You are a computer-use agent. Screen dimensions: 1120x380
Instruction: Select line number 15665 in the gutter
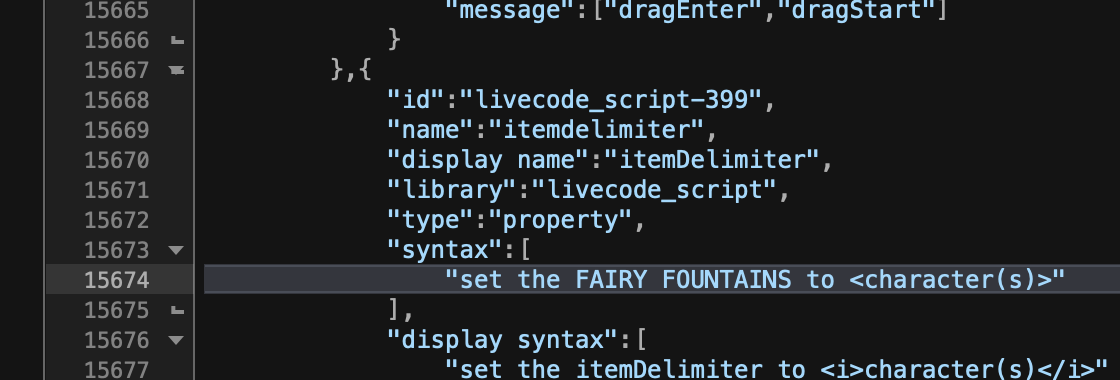point(116,10)
